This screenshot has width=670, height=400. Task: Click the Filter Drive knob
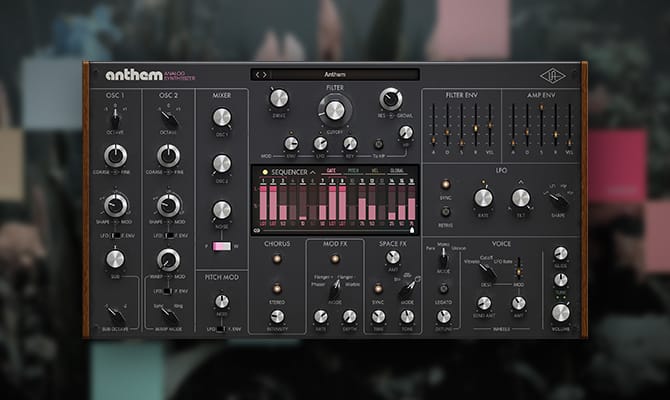[x=279, y=98]
